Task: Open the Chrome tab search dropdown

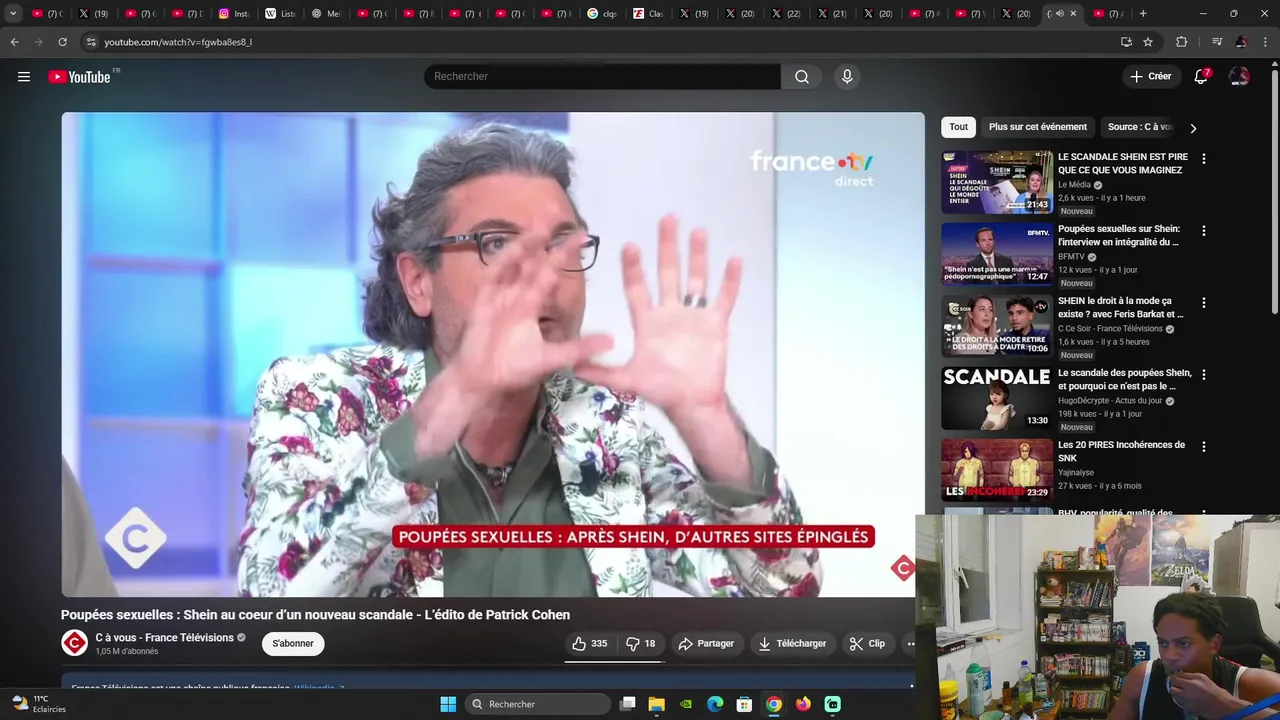Action: (x=13, y=14)
